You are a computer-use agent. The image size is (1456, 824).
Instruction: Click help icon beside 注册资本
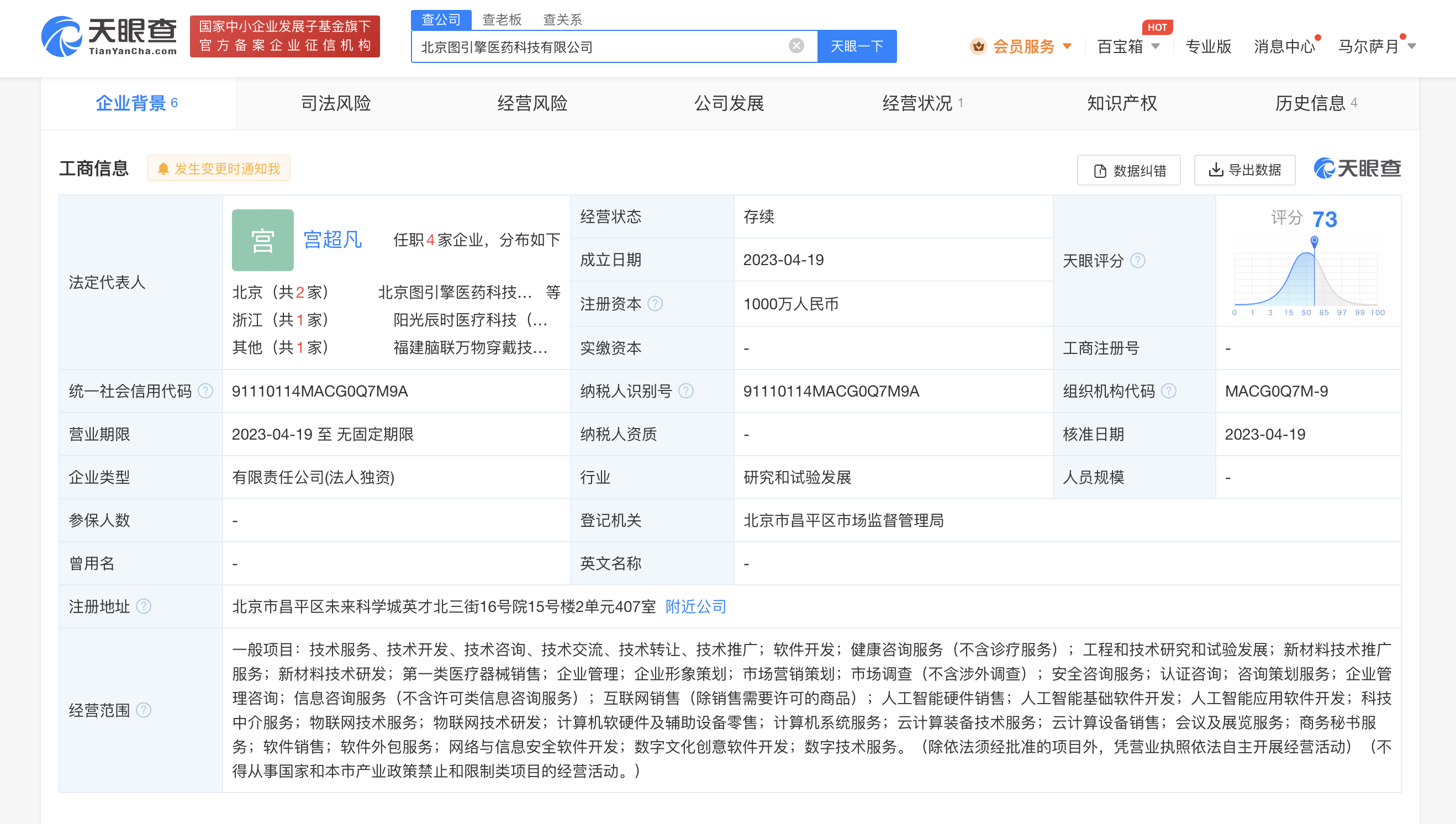[x=655, y=304]
